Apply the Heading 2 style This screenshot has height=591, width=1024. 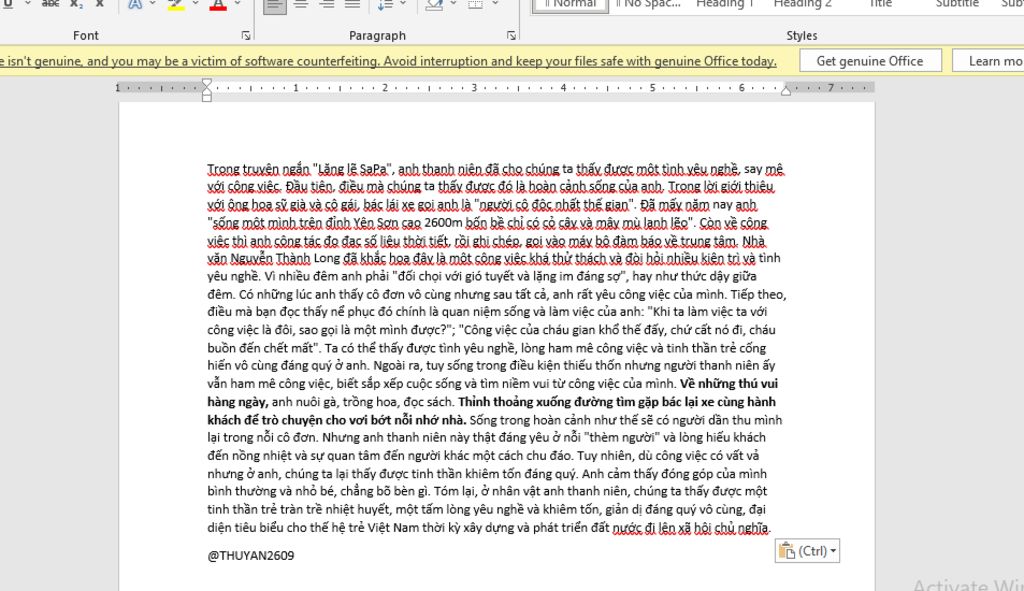point(802,4)
